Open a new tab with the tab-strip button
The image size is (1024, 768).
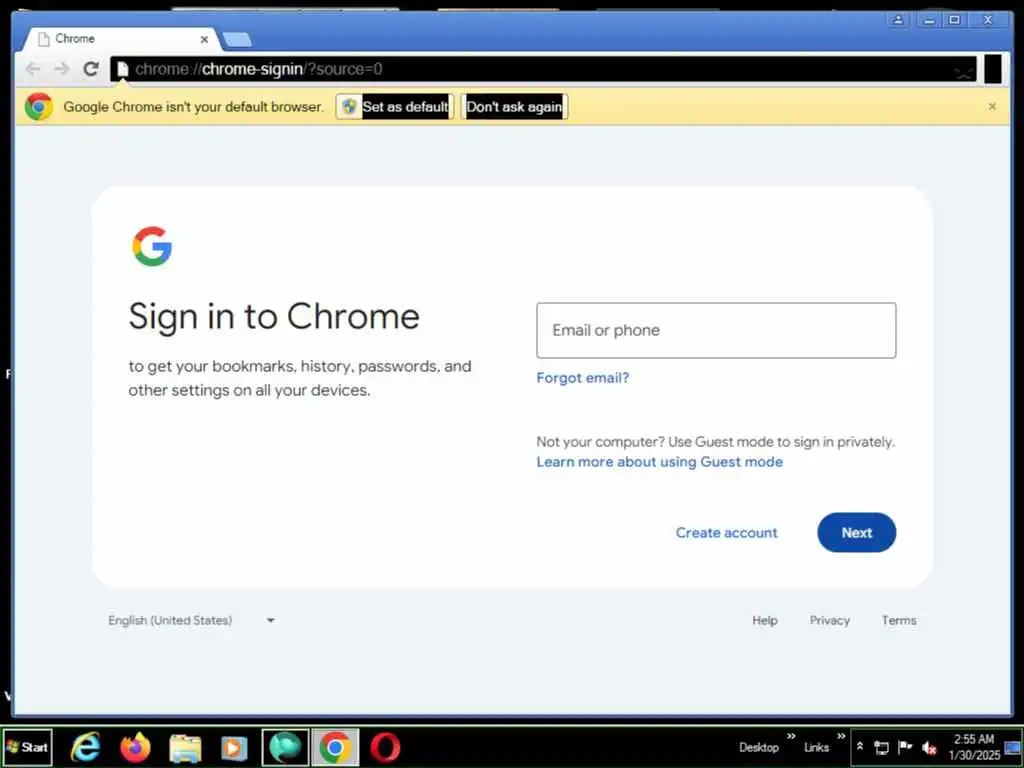tap(236, 40)
